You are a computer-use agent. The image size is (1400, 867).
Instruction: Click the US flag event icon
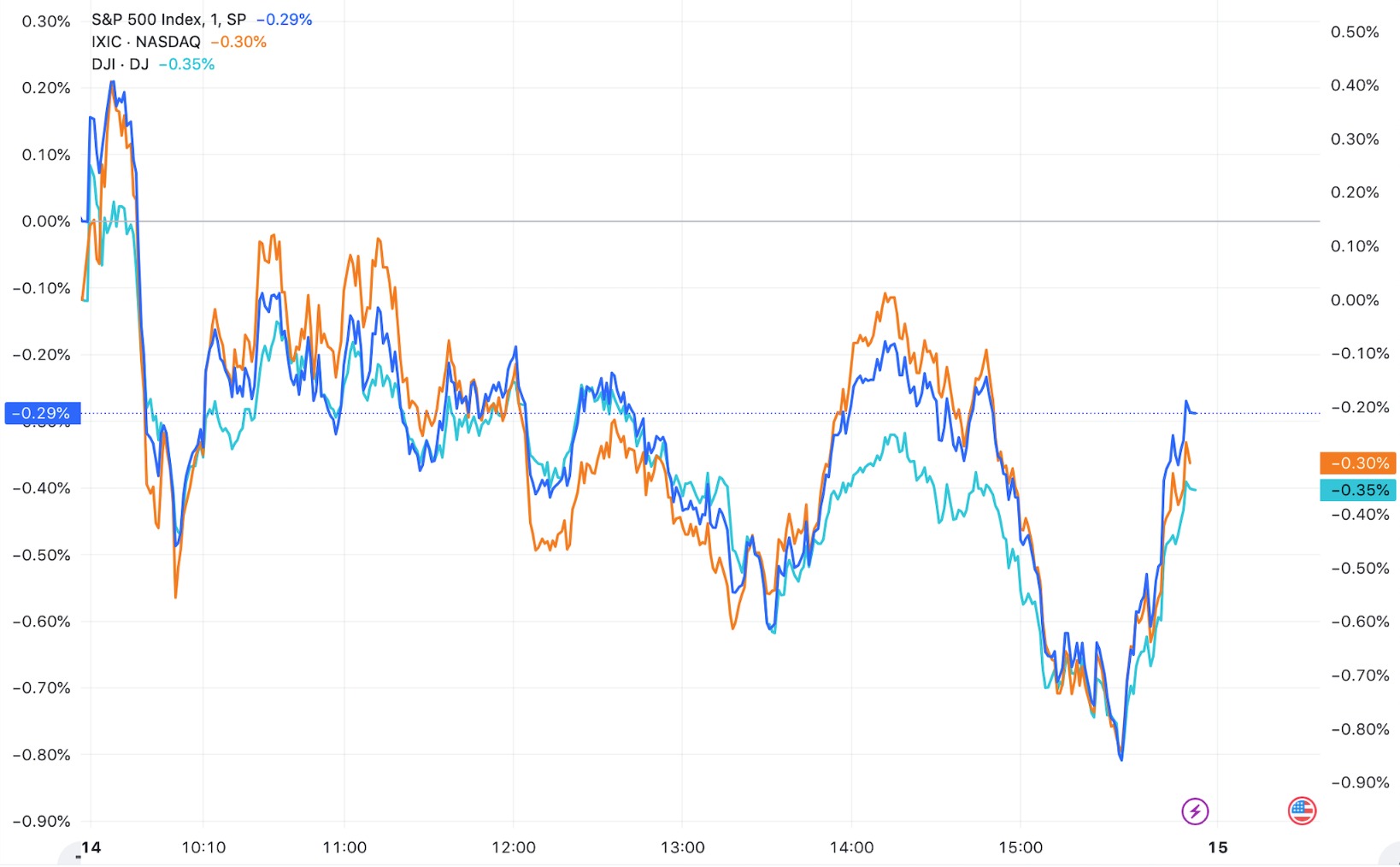[1301, 811]
